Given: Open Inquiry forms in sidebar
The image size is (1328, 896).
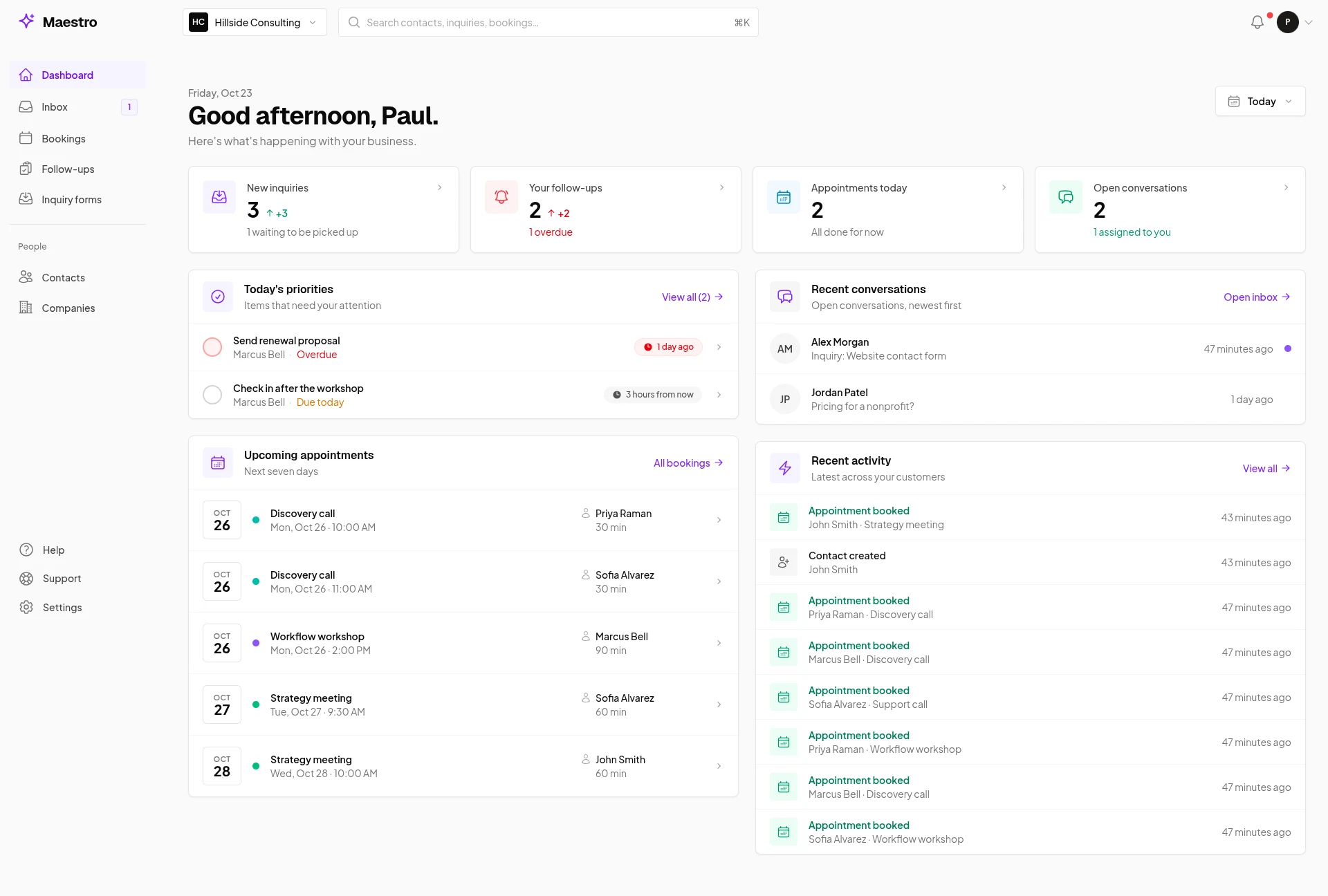Looking at the screenshot, I should 77,199.
